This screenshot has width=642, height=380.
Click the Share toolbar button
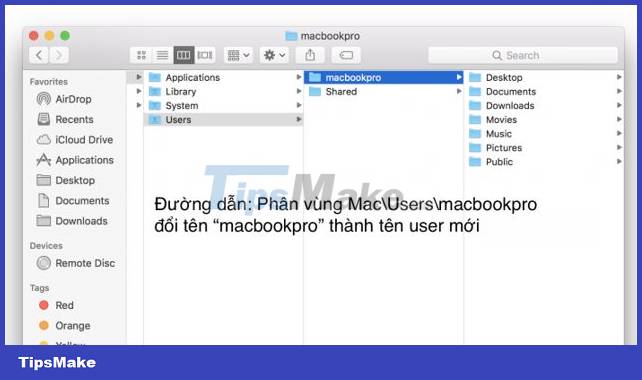(310, 55)
